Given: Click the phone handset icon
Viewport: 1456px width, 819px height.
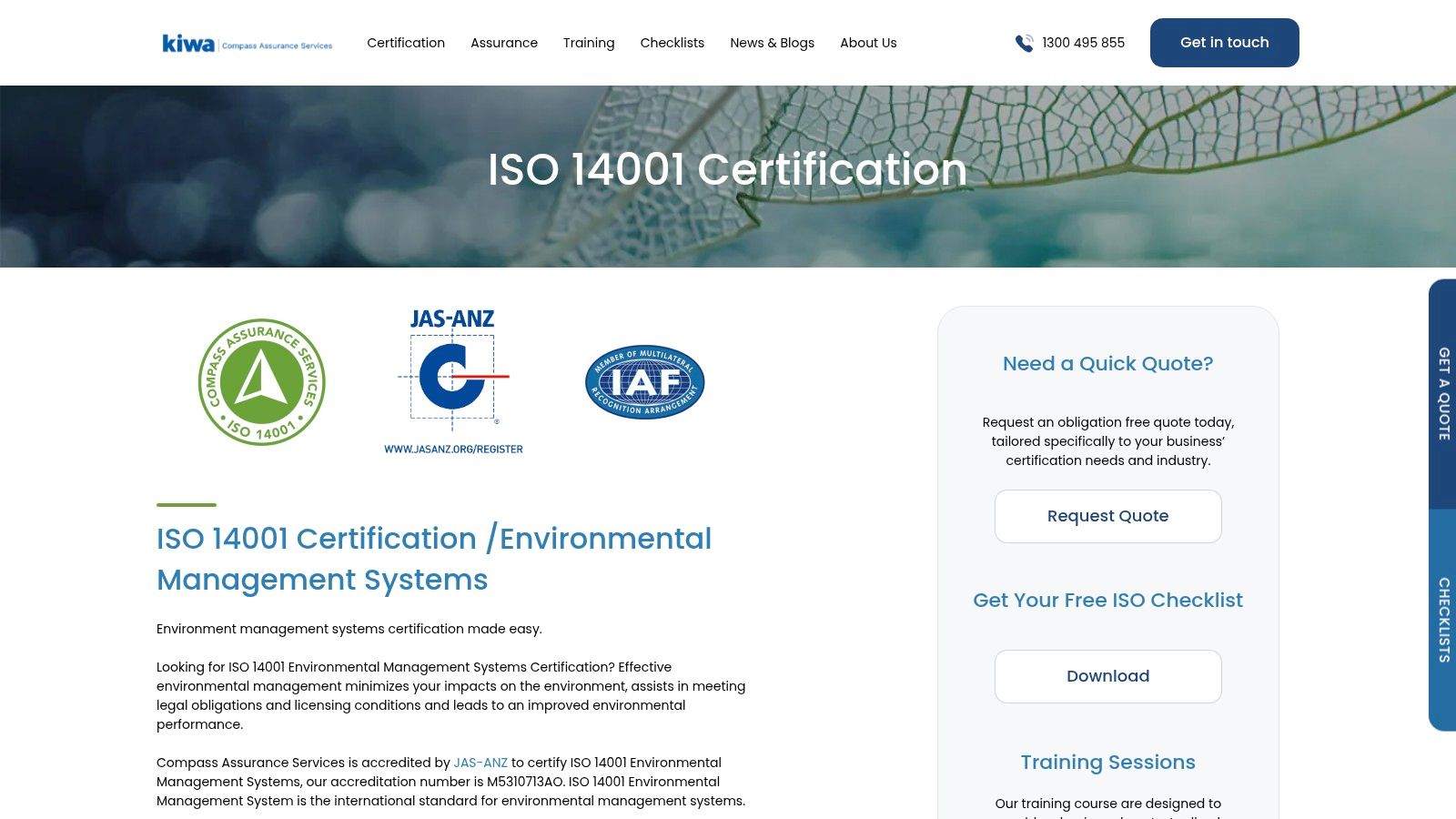Looking at the screenshot, I should pos(1024,43).
